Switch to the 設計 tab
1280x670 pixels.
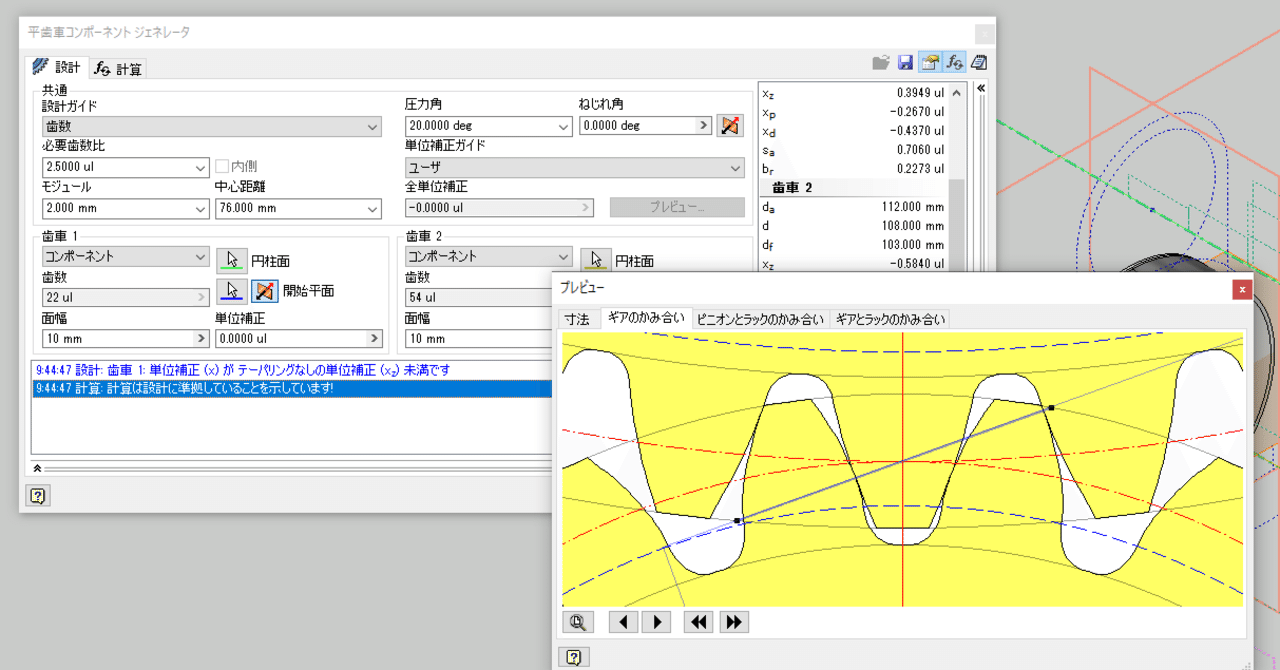pyautogui.click(x=57, y=66)
